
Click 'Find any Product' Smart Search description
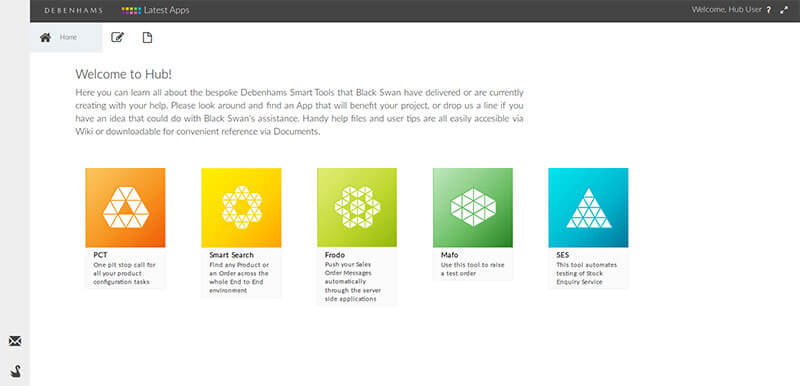click(x=239, y=277)
